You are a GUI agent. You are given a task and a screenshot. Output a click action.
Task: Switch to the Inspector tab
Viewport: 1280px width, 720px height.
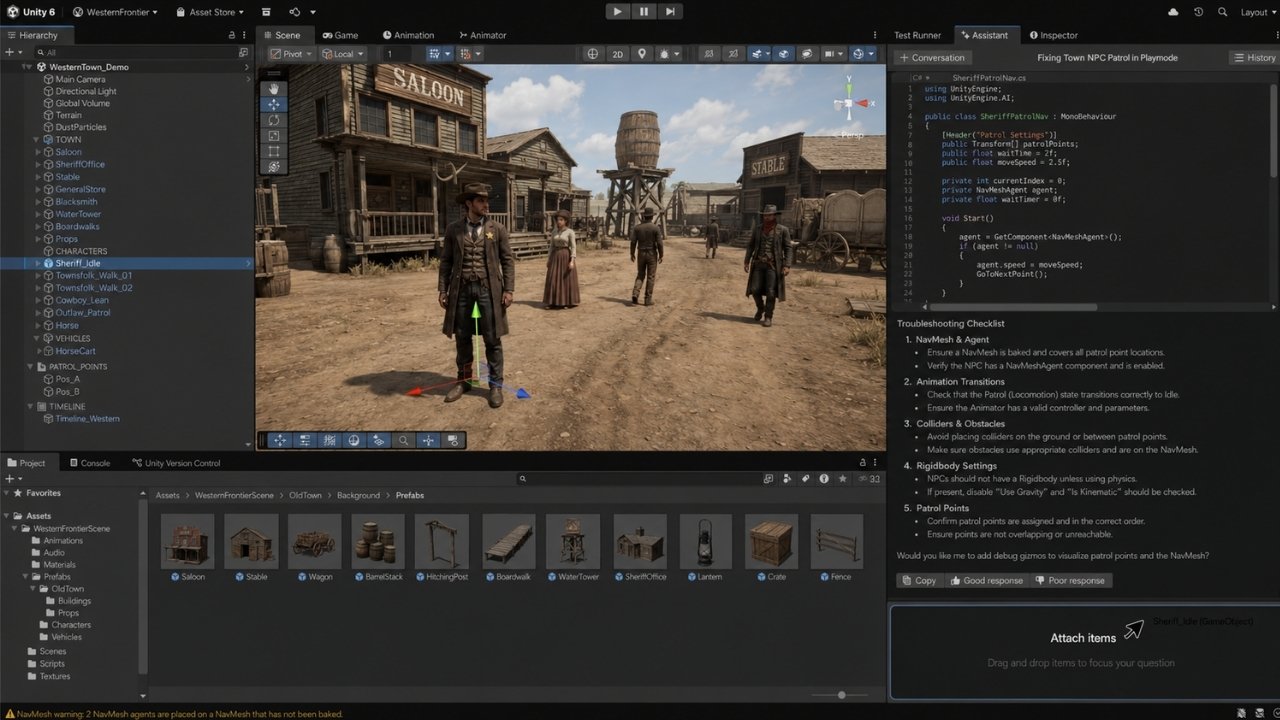[1052, 35]
